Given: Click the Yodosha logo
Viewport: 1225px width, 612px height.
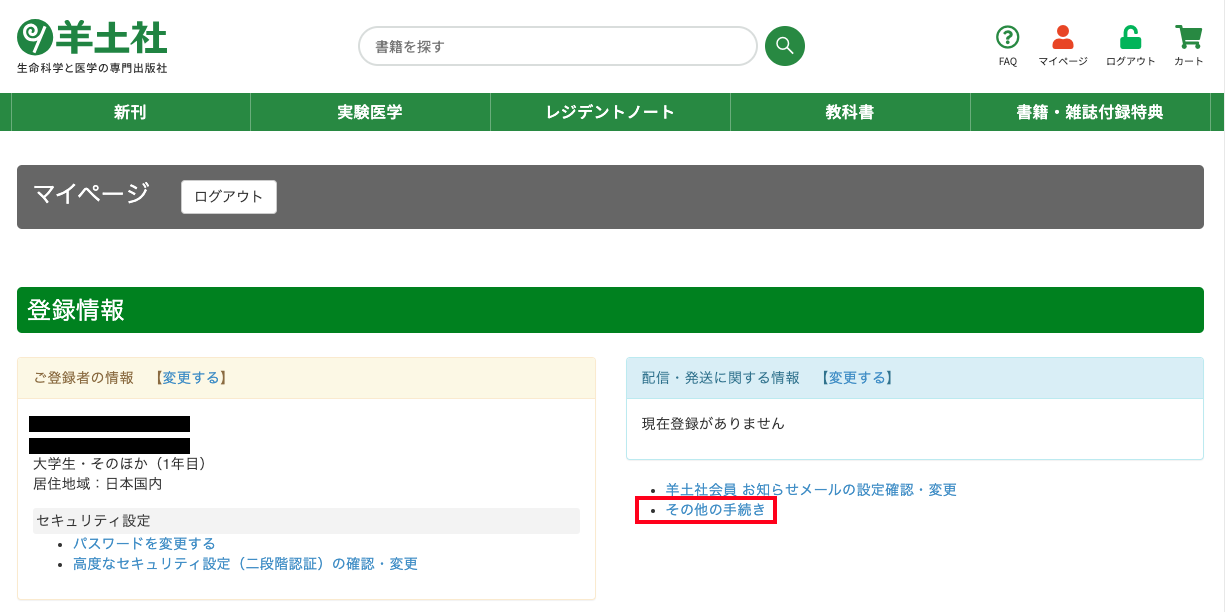Looking at the screenshot, I should pyautogui.click(x=92, y=46).
